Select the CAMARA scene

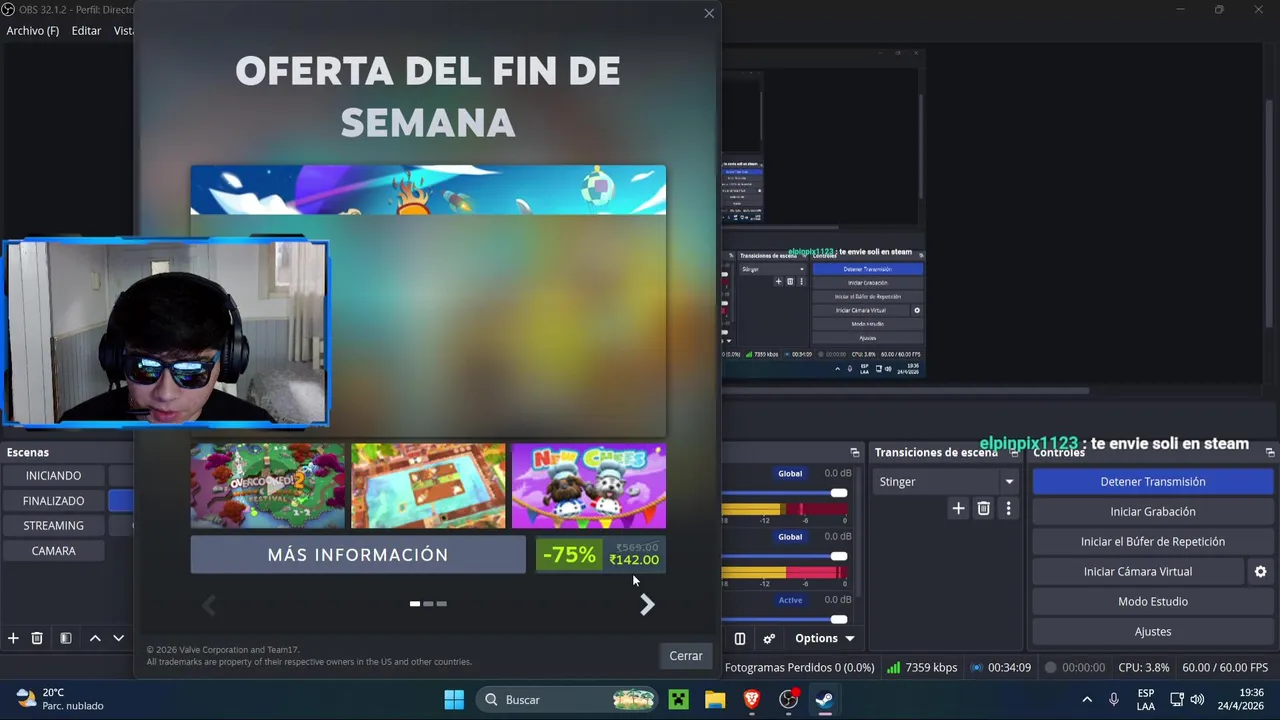[53, 551]
